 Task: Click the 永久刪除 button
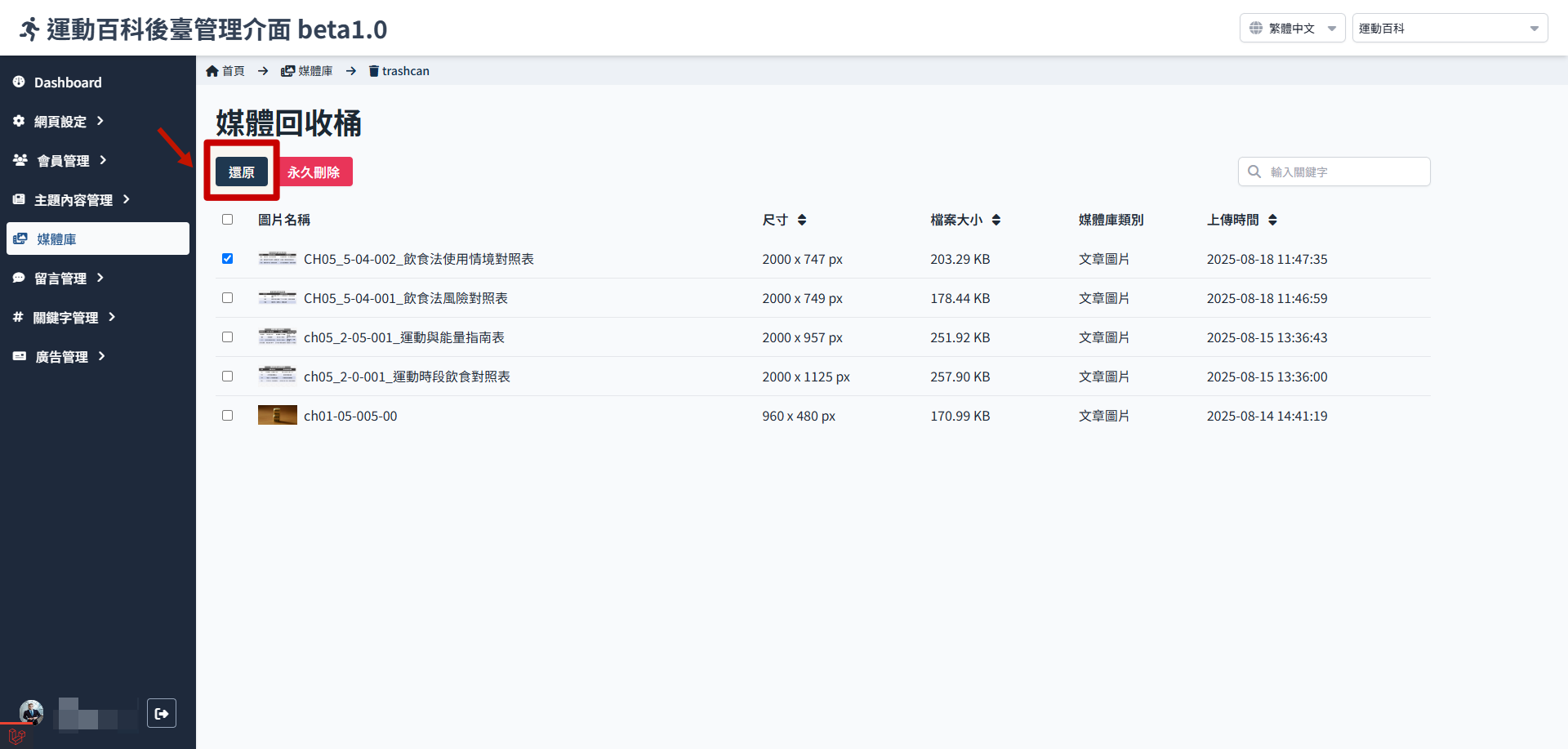coord(314,172)
